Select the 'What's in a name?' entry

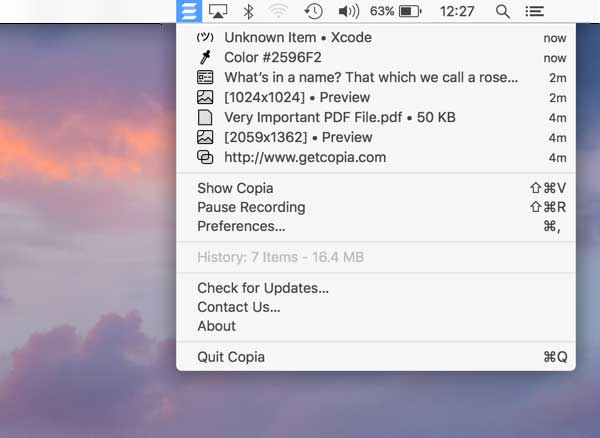[376, 77]
